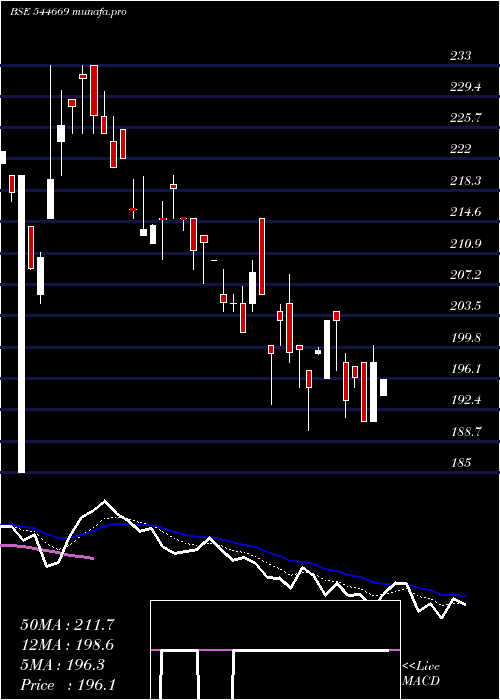500x700 pixels.
Task: Click the 188.7 price axis label
Action: [466, 432]
